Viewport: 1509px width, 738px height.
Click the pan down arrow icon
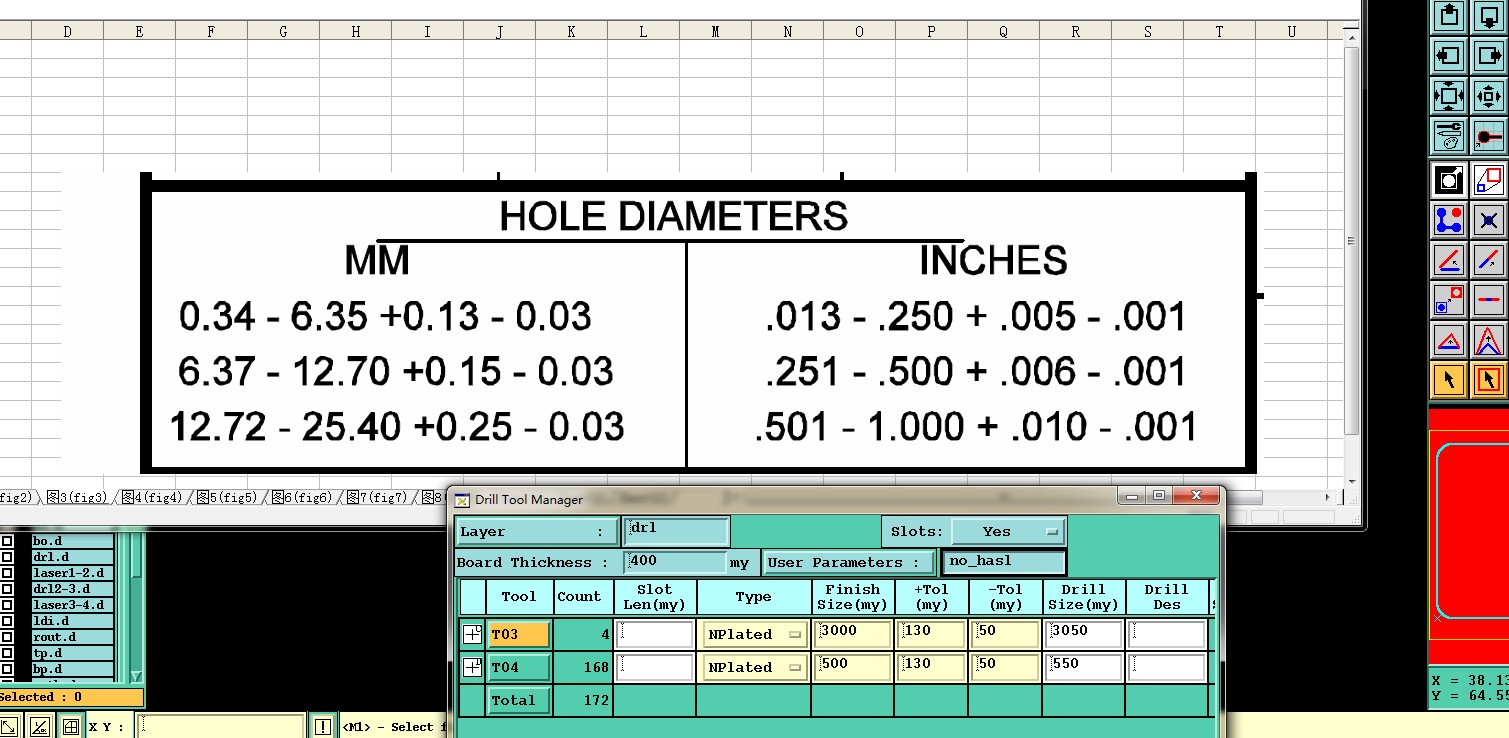point(1489,15)
